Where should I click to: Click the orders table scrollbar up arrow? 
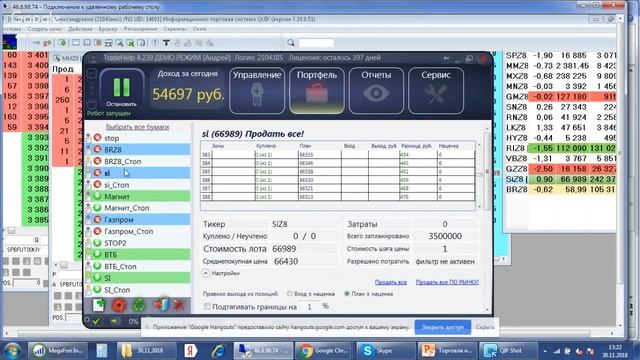[479, 145]
